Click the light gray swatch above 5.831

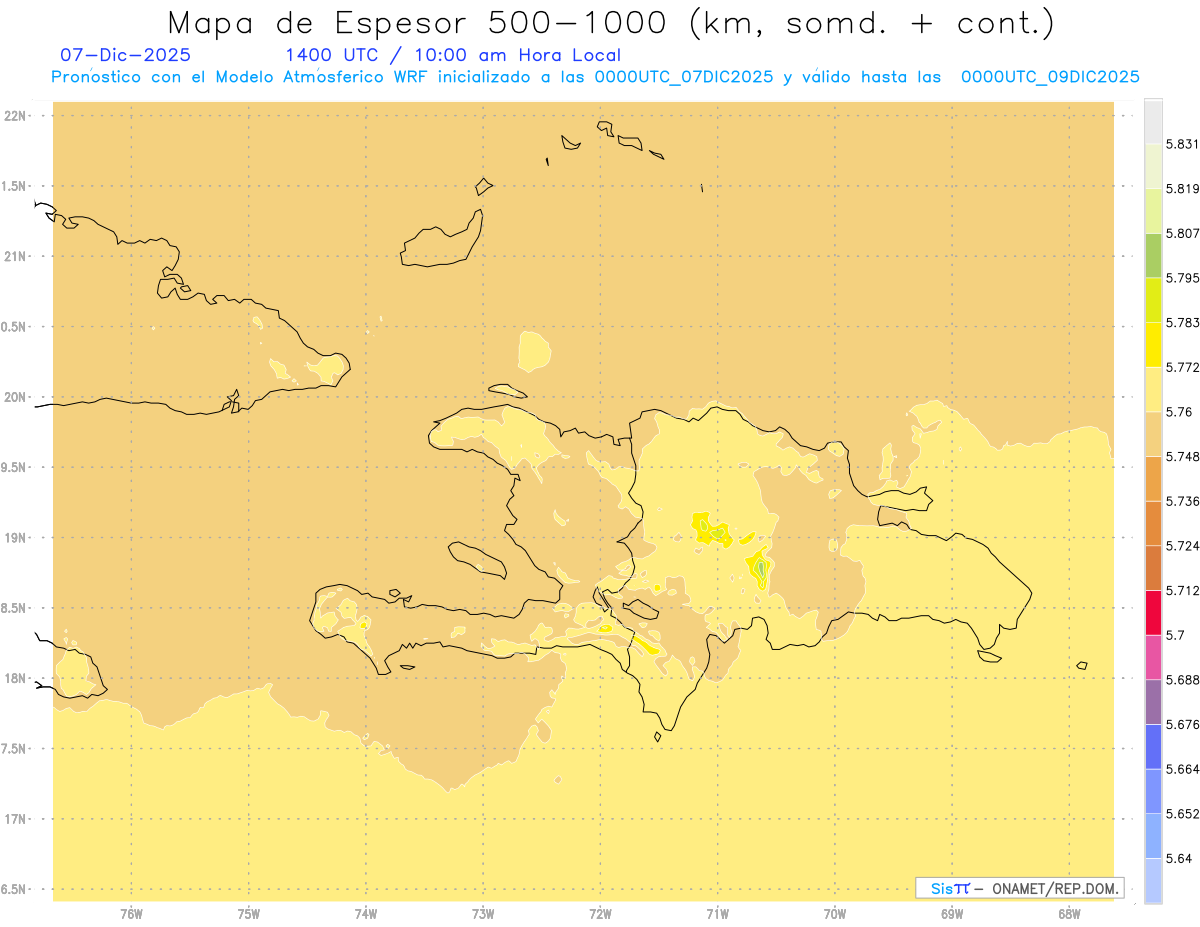coord(1153,121)
